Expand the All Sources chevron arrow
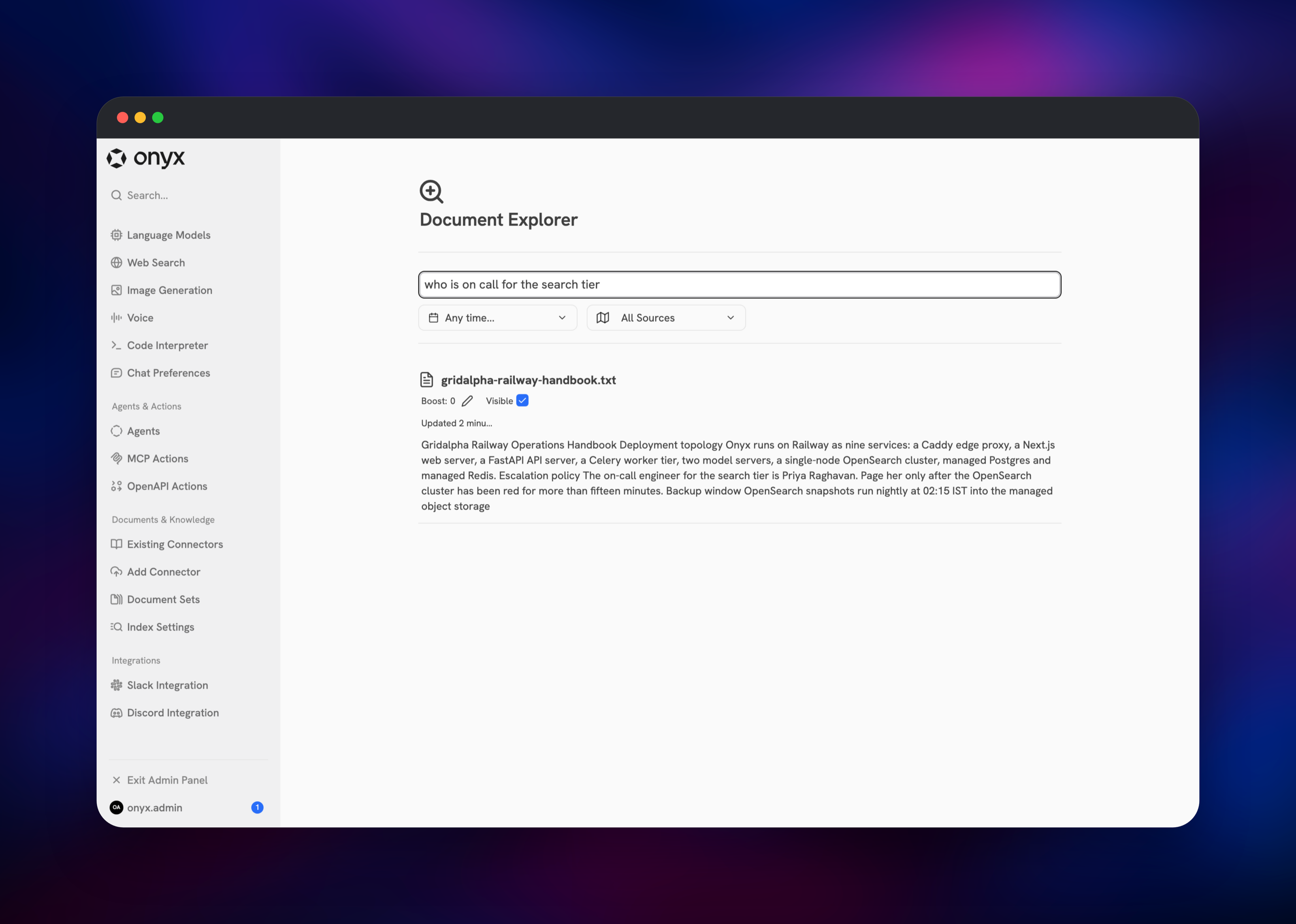The width and height of the screenshot is (1296, 924). [x=731, y=317]
